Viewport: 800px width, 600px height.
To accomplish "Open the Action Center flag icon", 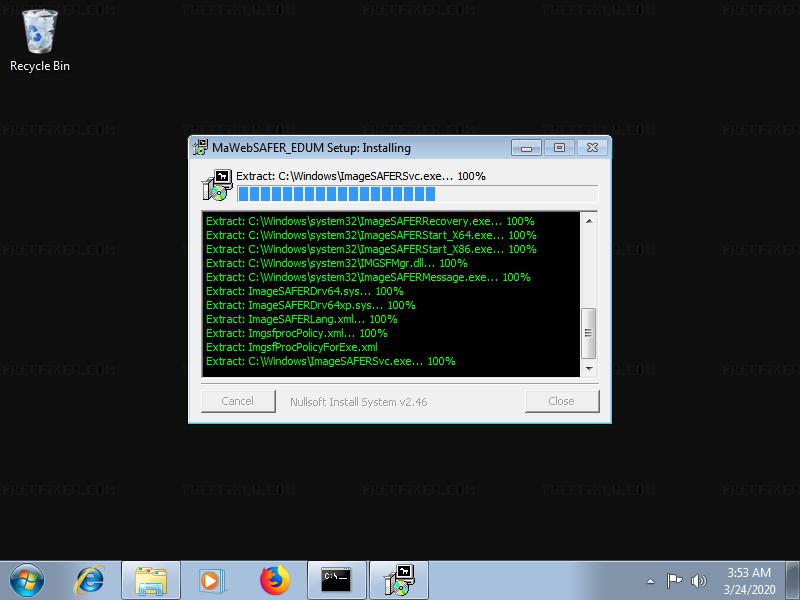I will click(x=674, y=581).
